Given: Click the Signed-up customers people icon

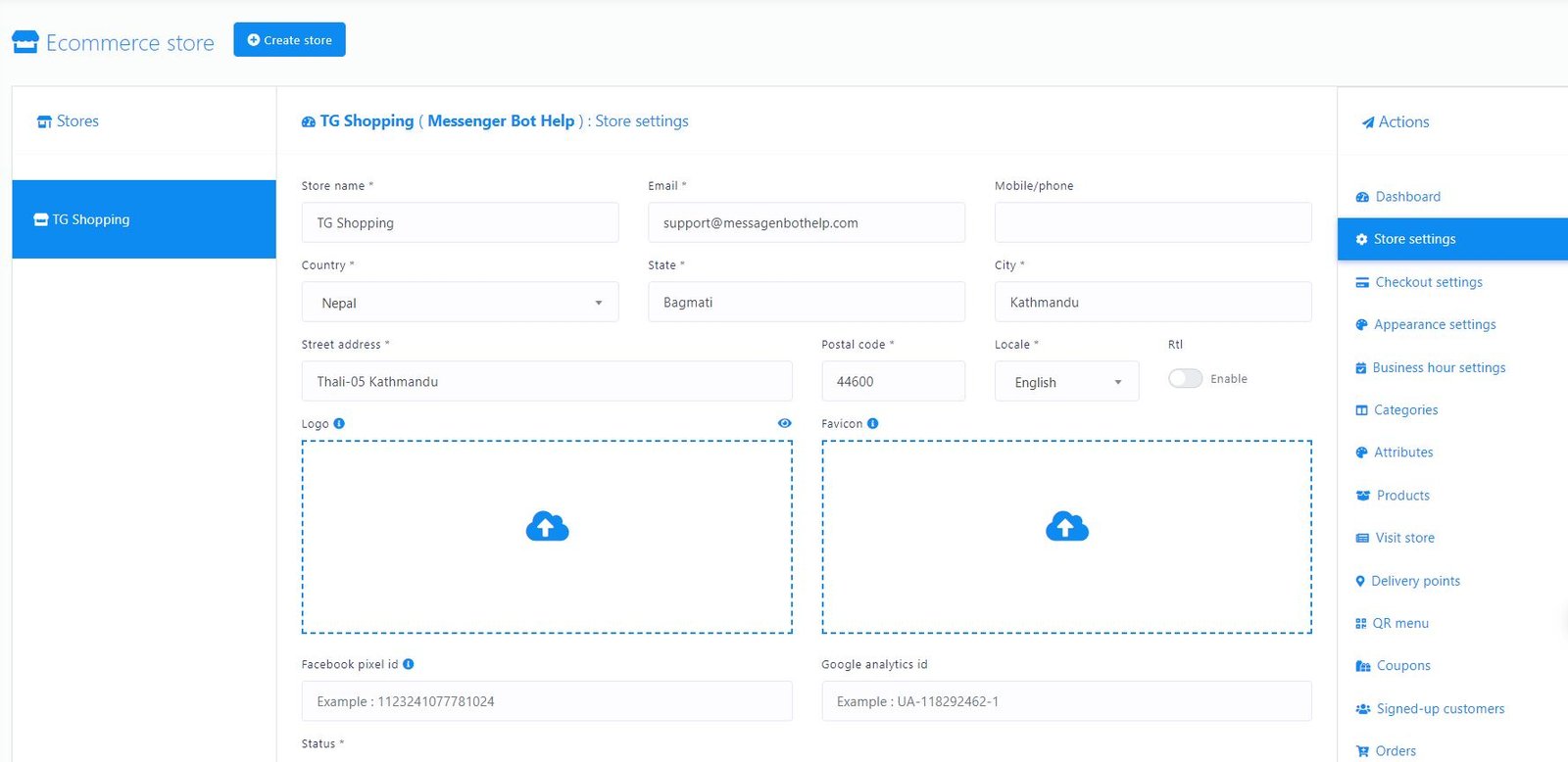Looking at the screenshot, I should (1362, 708).
